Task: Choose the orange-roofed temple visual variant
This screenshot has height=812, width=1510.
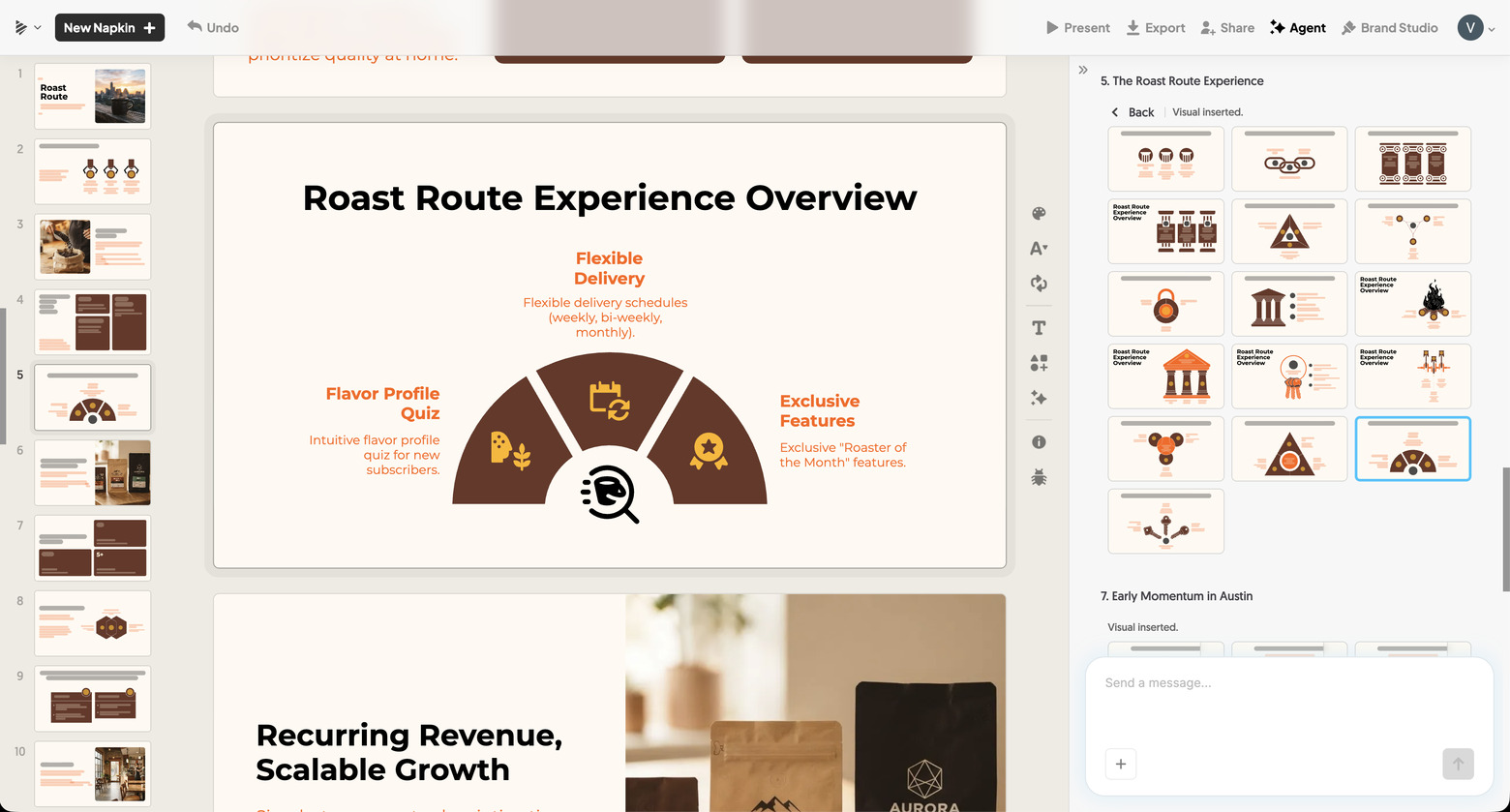Action: click(1165, 376)
